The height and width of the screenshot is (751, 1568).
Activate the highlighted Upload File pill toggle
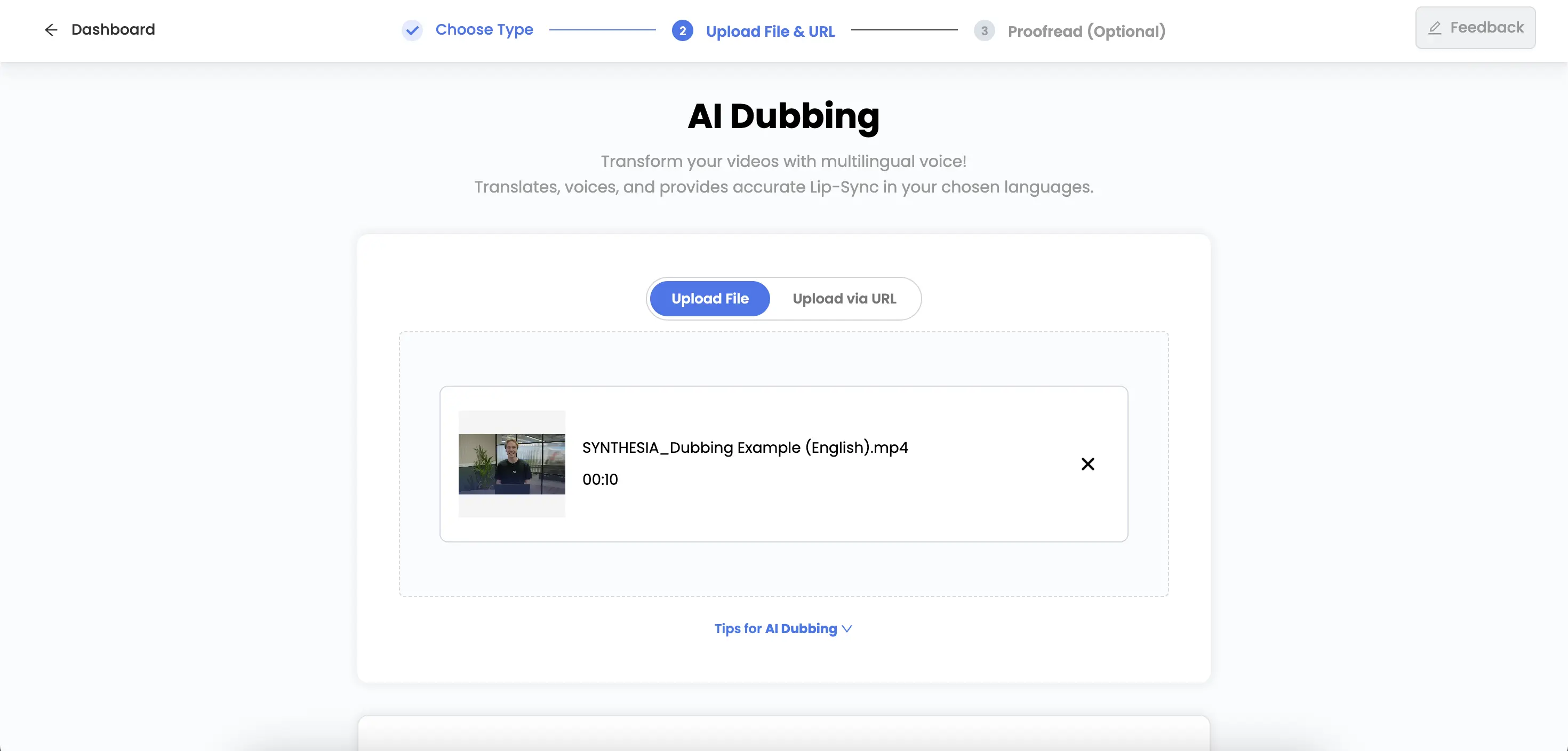pos(709,299)
